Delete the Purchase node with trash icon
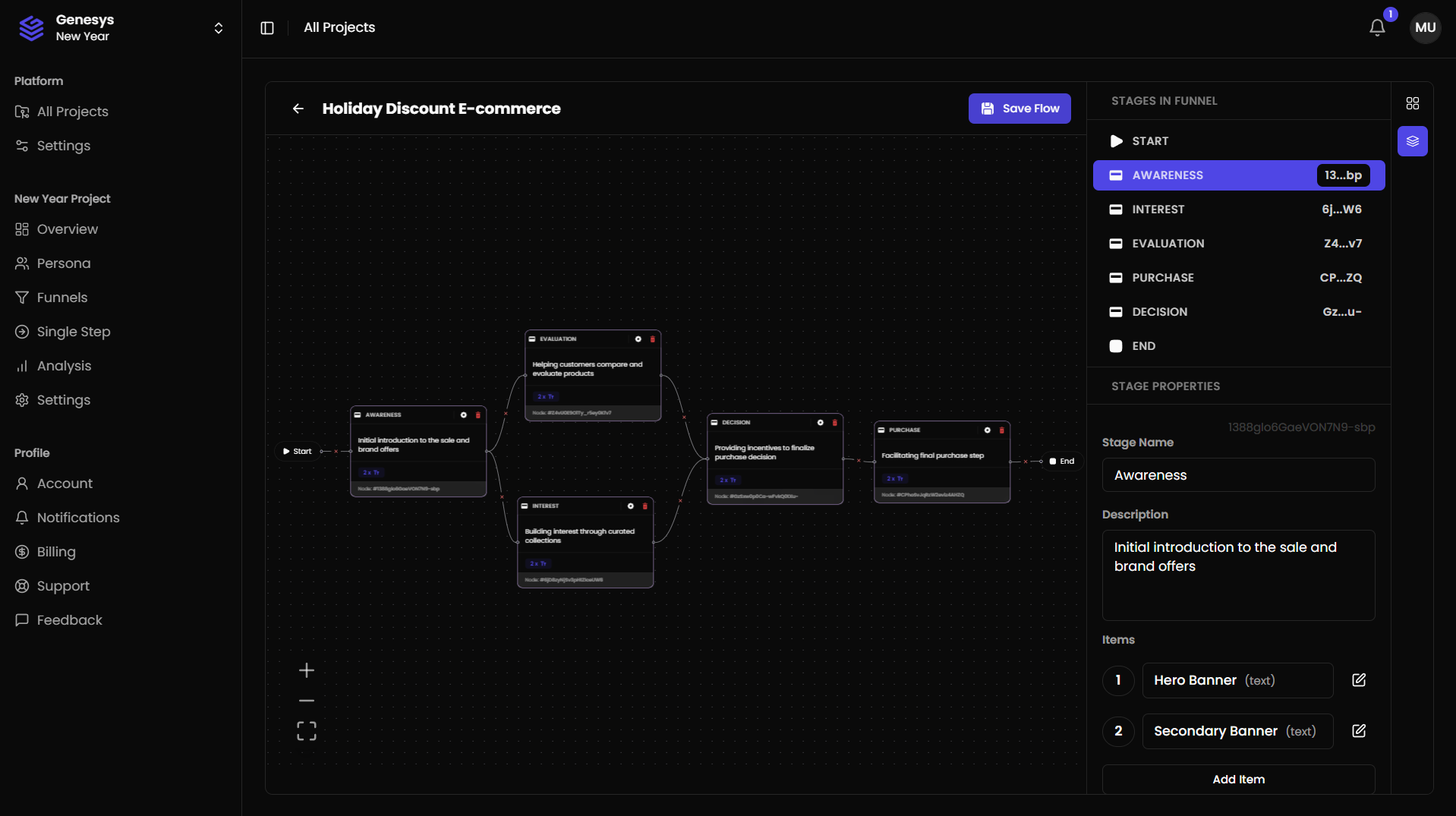1456x816 pixels. (x=1002, y=430)
